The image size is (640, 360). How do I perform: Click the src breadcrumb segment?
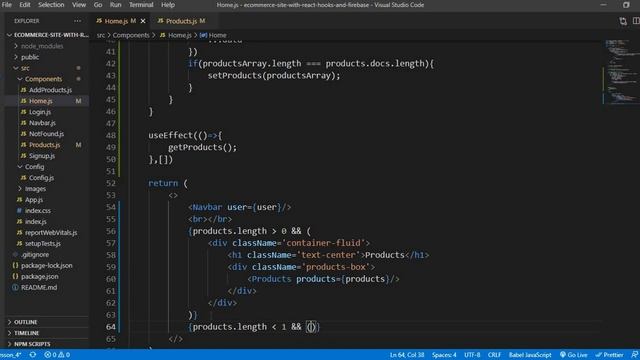point(101,36)
